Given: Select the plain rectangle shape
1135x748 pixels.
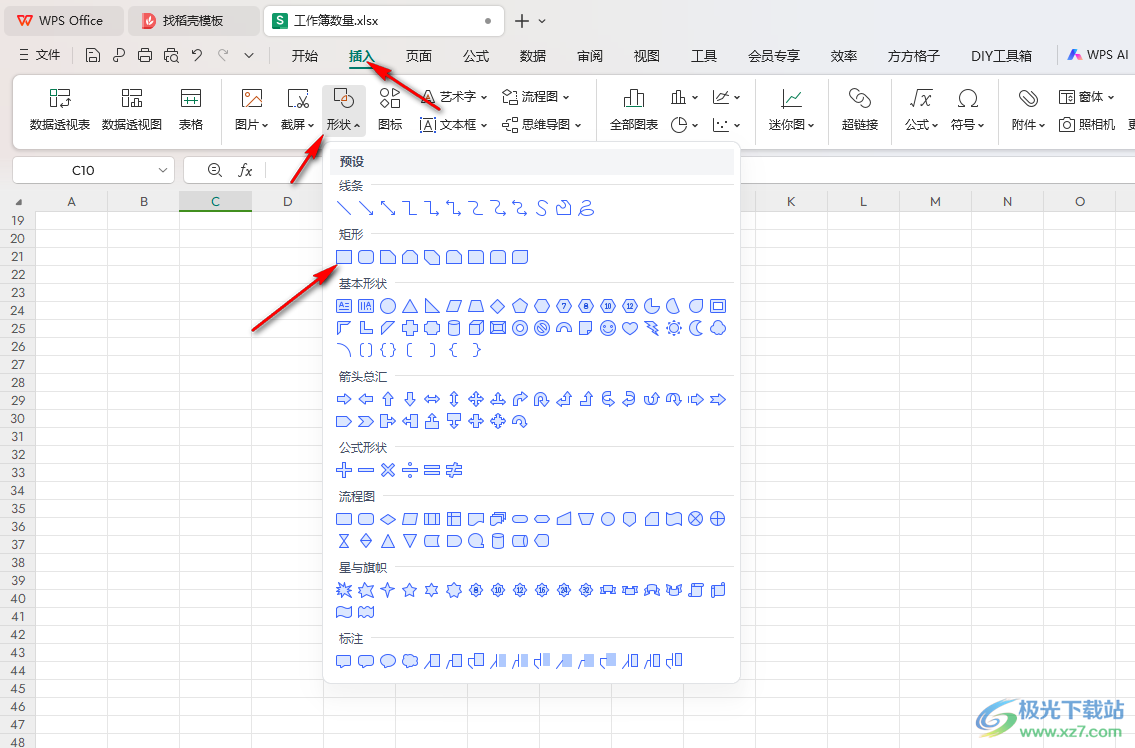Looking at the screenshot, I should [344, 257].
